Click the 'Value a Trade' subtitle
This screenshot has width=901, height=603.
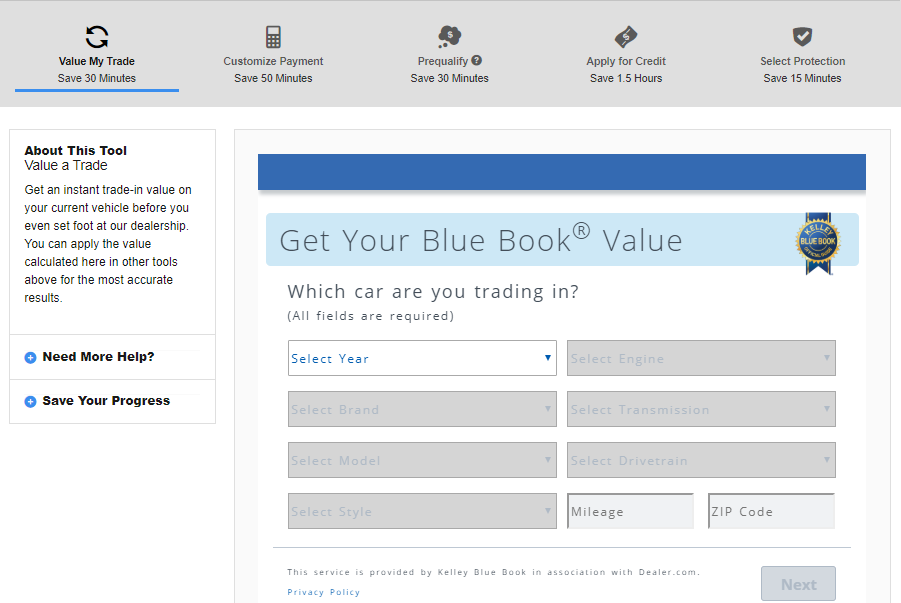tap(66, 166)
